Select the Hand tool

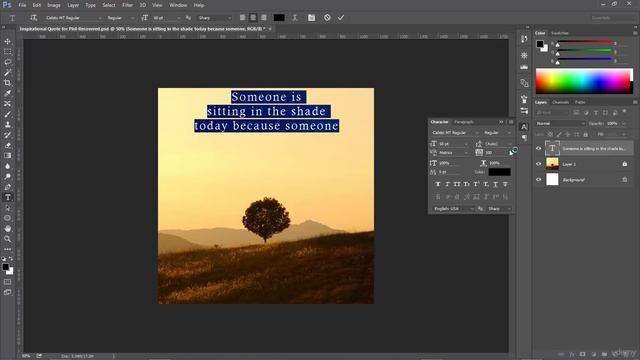coord(8,229)
